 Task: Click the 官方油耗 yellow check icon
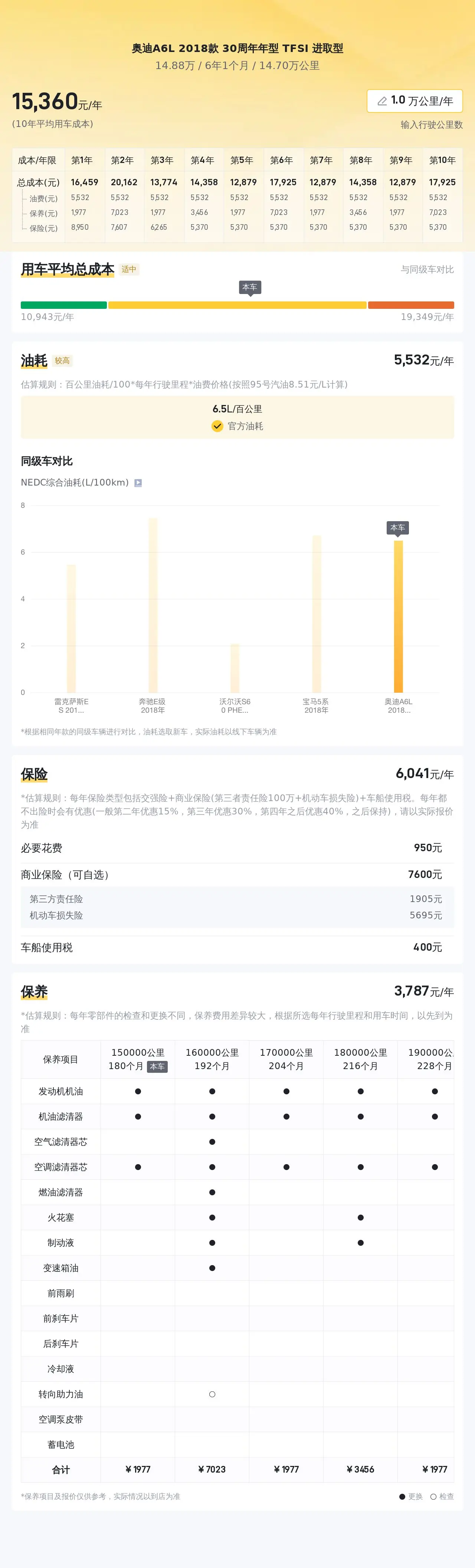tap(217, 426)
